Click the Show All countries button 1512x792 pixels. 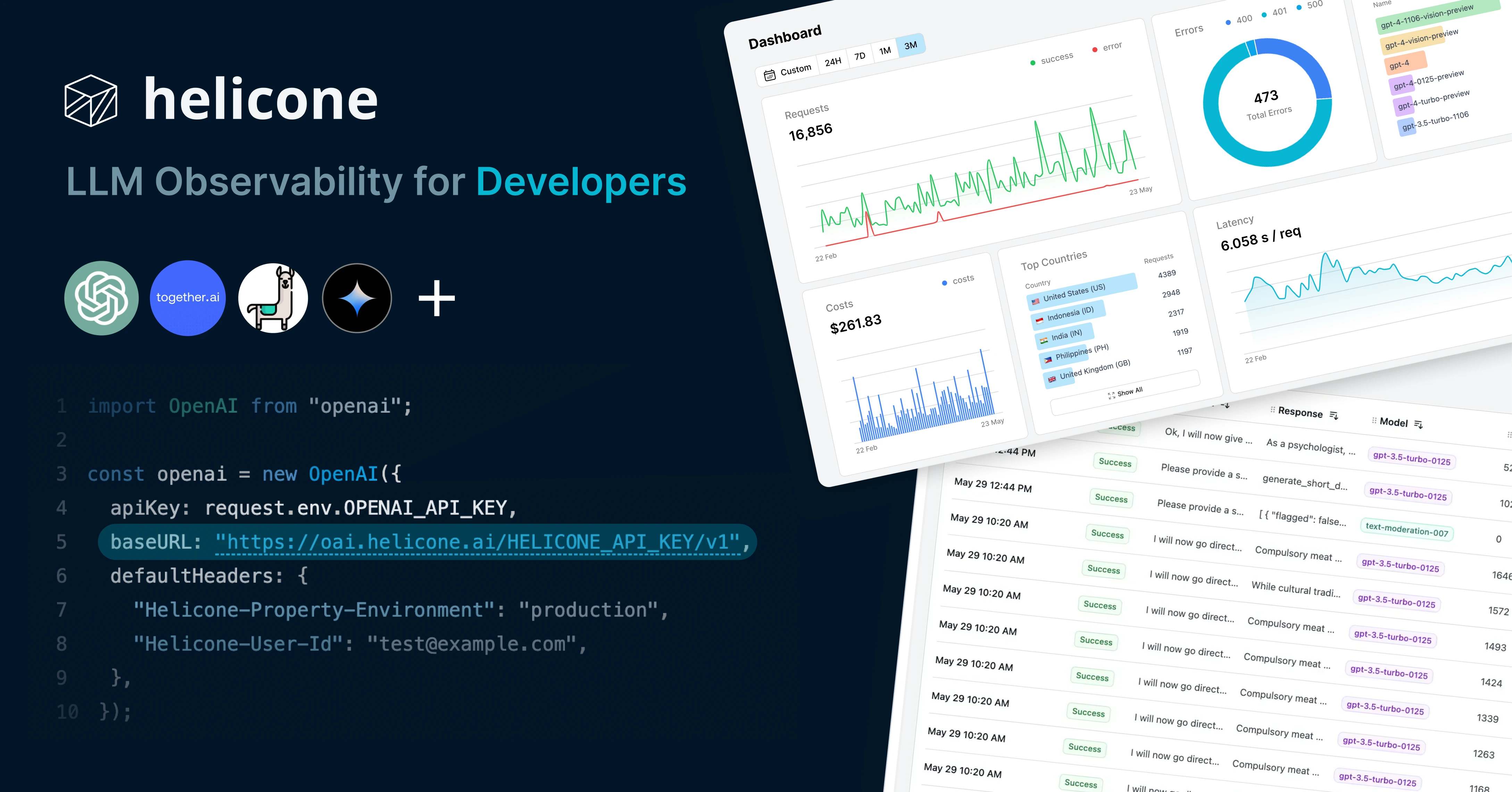click(x=1125, y=393)
